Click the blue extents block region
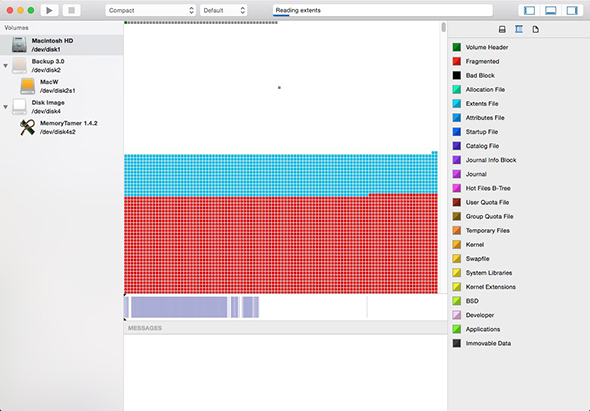Screen dimensions: 590x411 [281, 175]
